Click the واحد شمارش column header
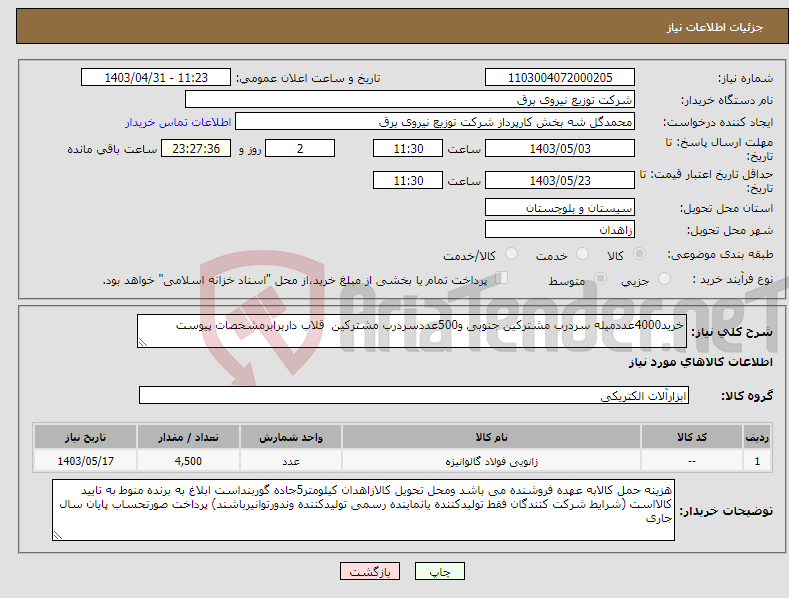Viewport: 789px width, 598px height. tap(291, 437)
